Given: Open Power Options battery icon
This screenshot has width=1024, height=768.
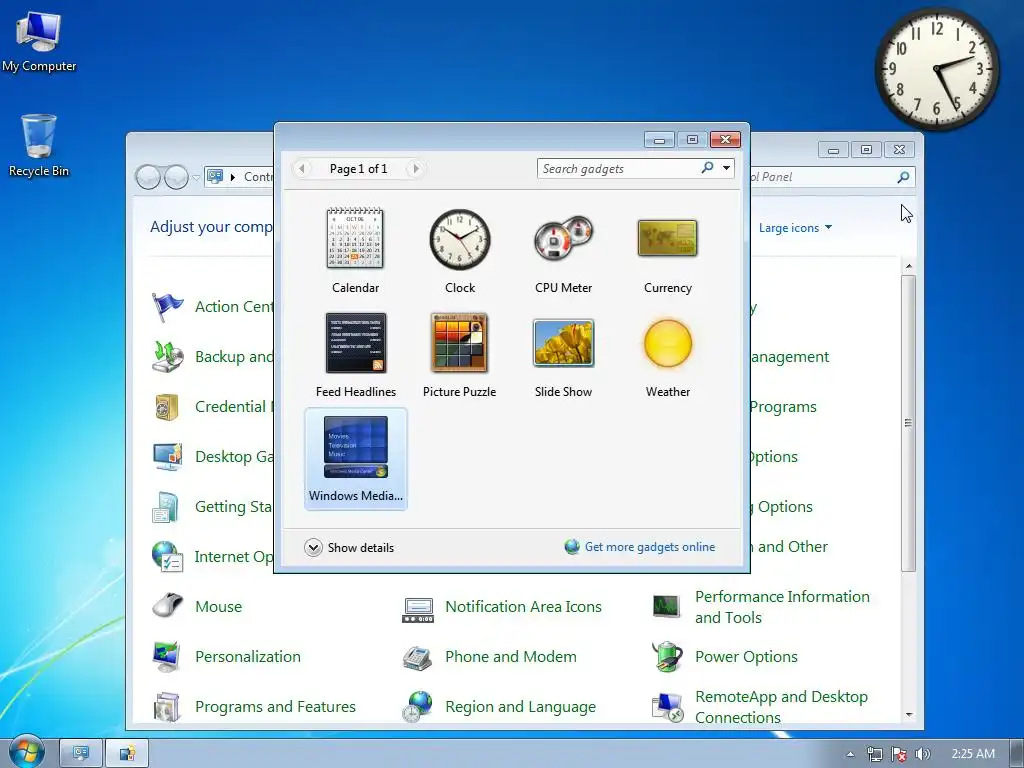Looking at the screenshot, I should tap(667, 656).
